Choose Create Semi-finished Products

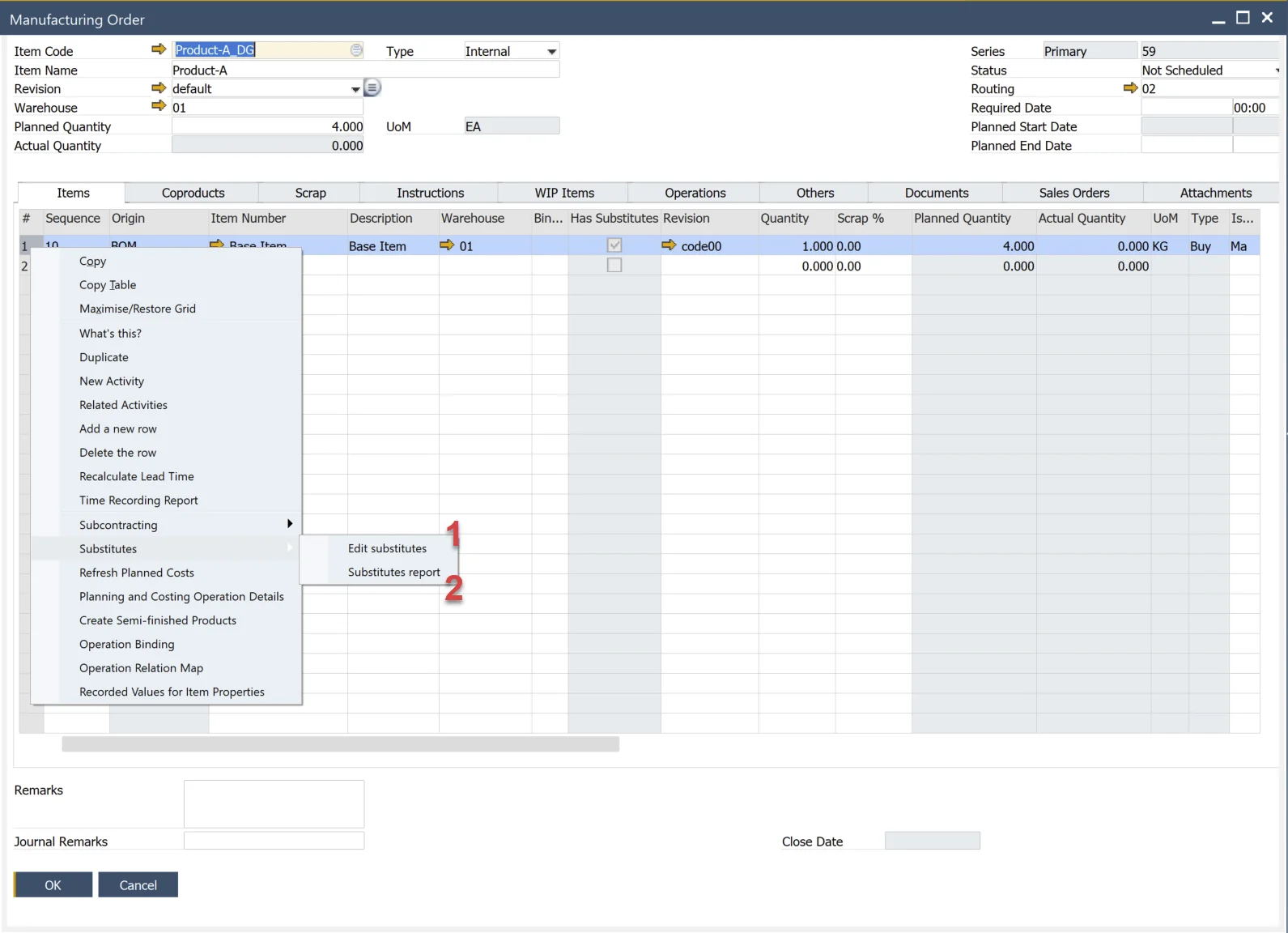pos(166,620)
